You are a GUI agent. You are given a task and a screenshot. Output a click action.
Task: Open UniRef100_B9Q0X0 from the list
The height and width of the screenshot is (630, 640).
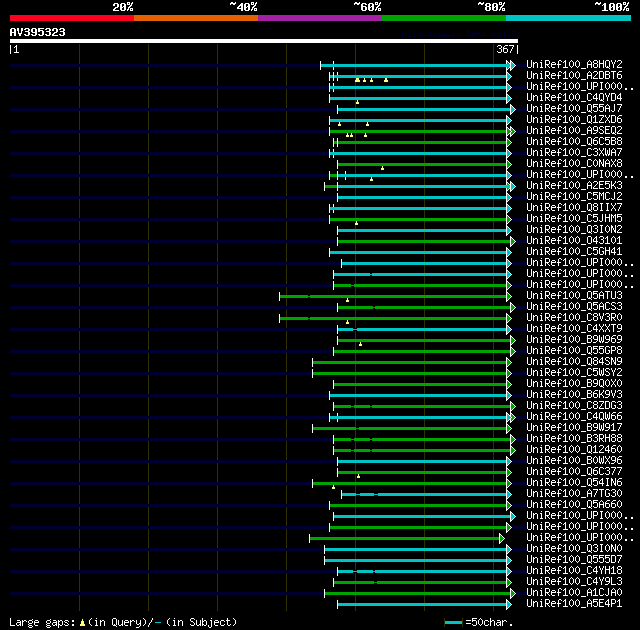tap(574, 384)
